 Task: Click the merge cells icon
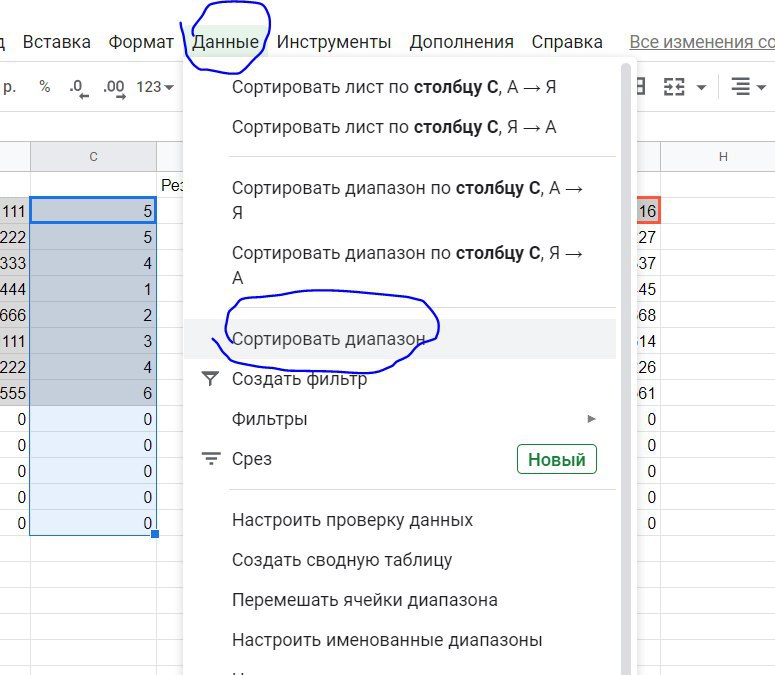point(675,87)
